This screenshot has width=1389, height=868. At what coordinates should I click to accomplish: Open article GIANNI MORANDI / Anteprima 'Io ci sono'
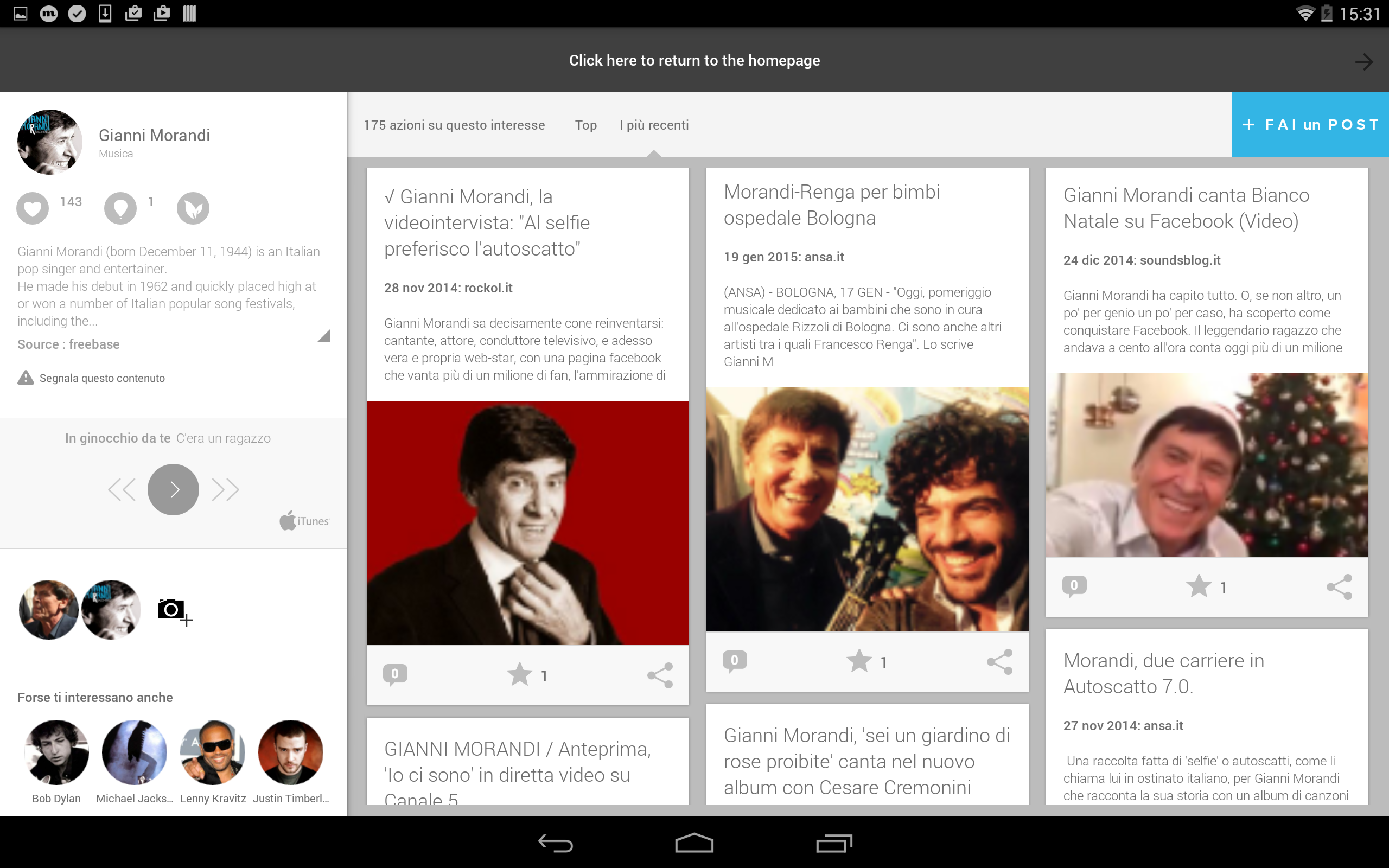(x=517, y=772)
